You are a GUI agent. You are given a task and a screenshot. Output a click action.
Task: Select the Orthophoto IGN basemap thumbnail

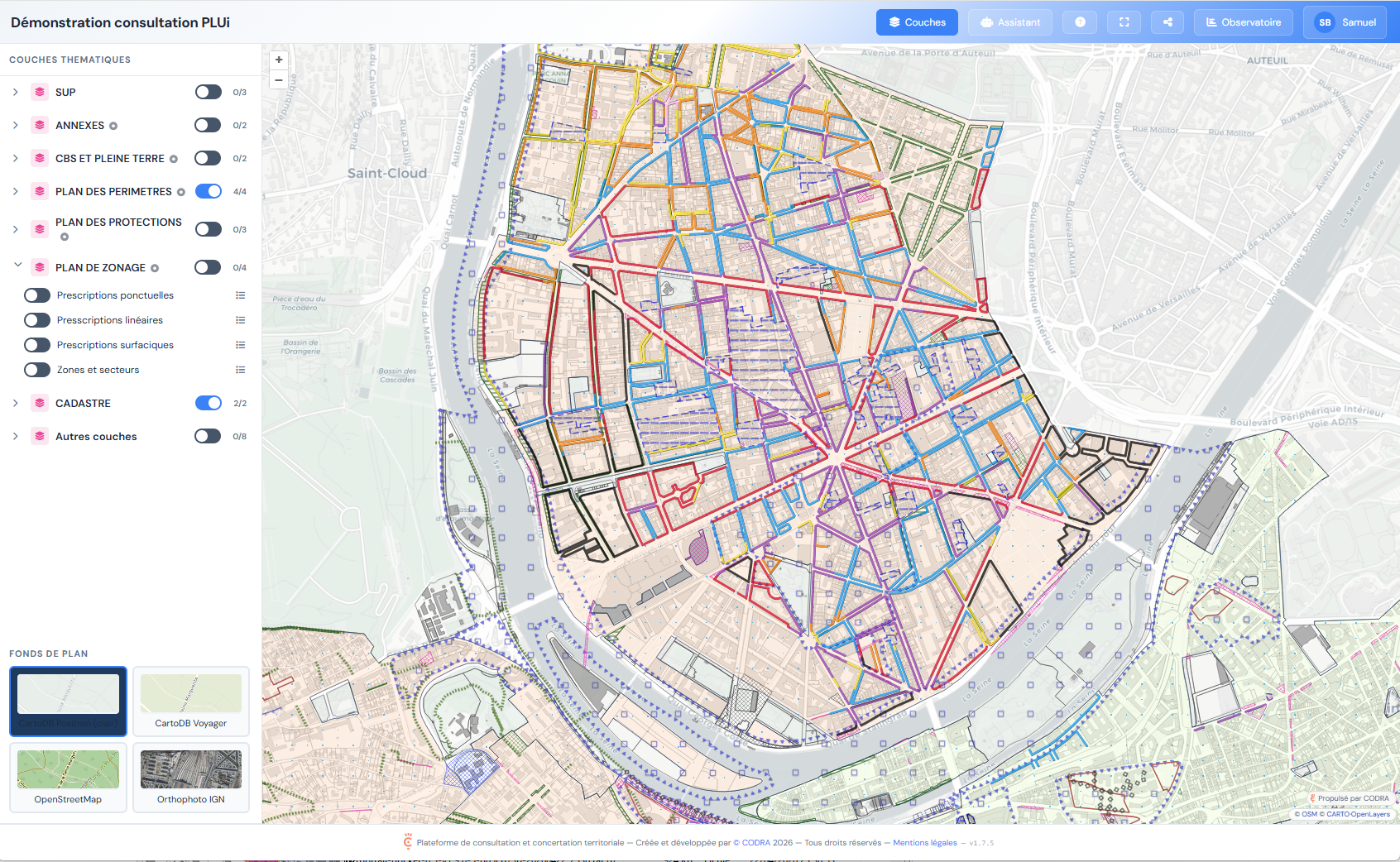(191, 777)
